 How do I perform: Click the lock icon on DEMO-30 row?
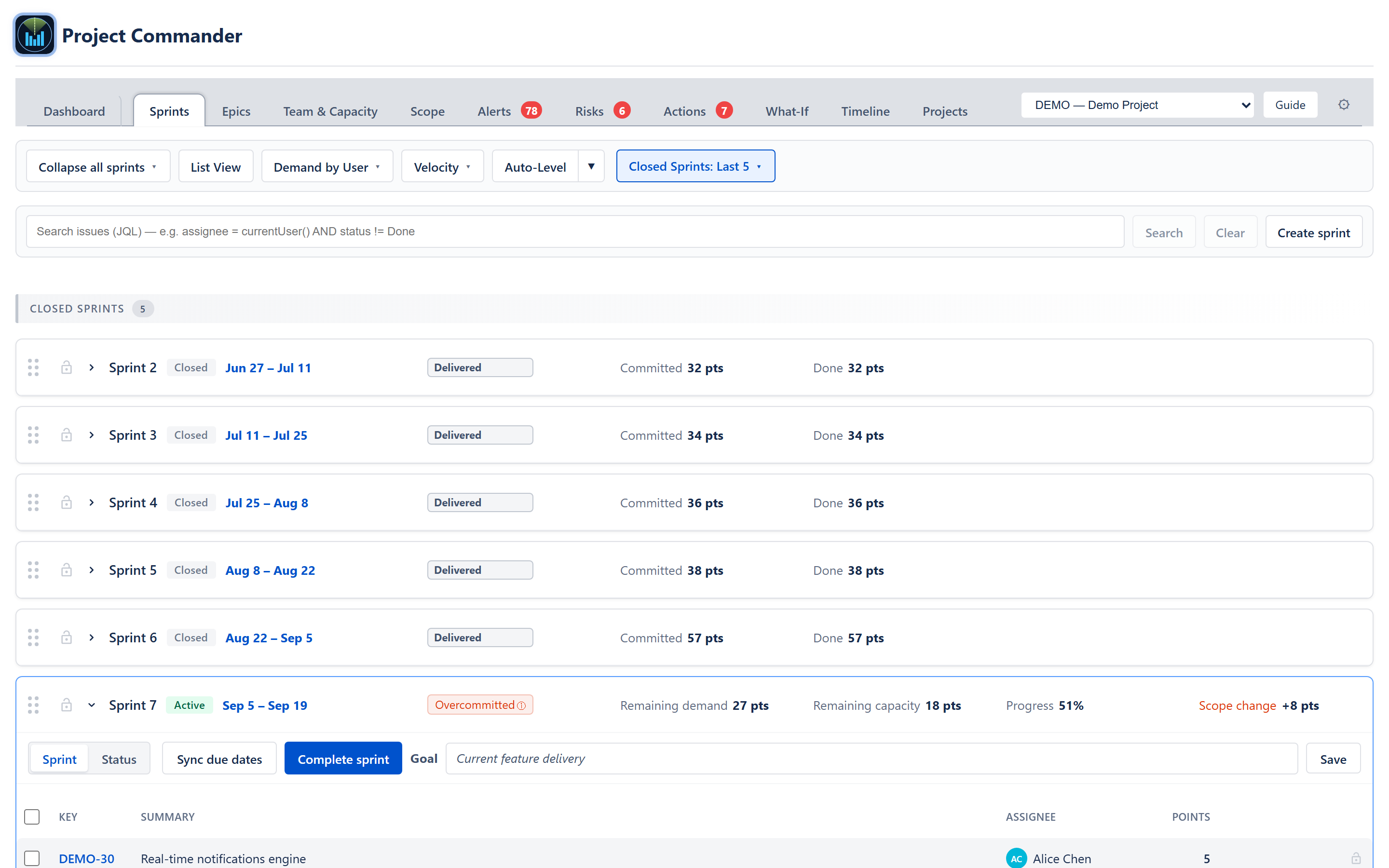coord(1356,858)
